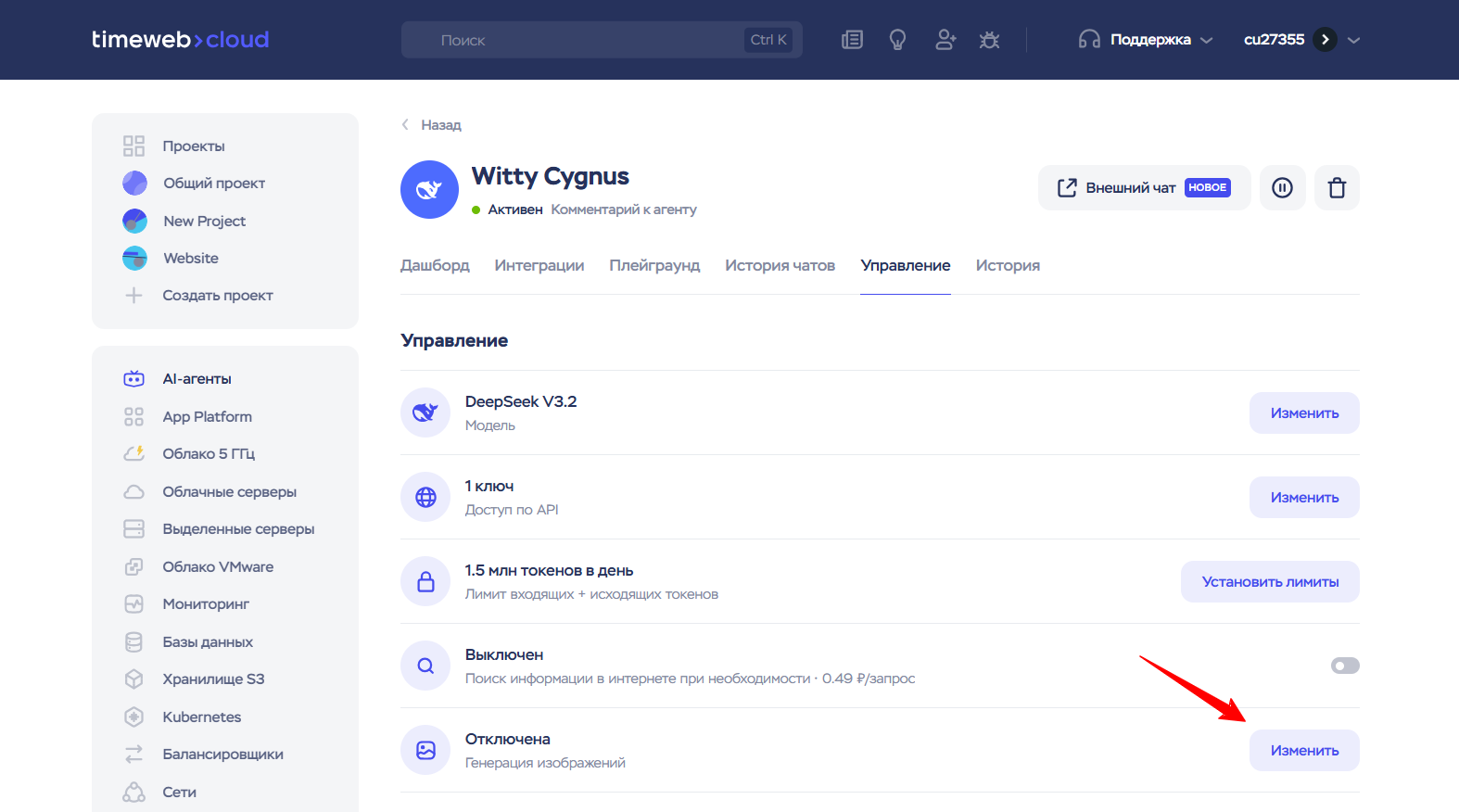This screenshot has height=812, width=1459.
Task: Click the timeweb cloud logo
Action: [180, 40]
